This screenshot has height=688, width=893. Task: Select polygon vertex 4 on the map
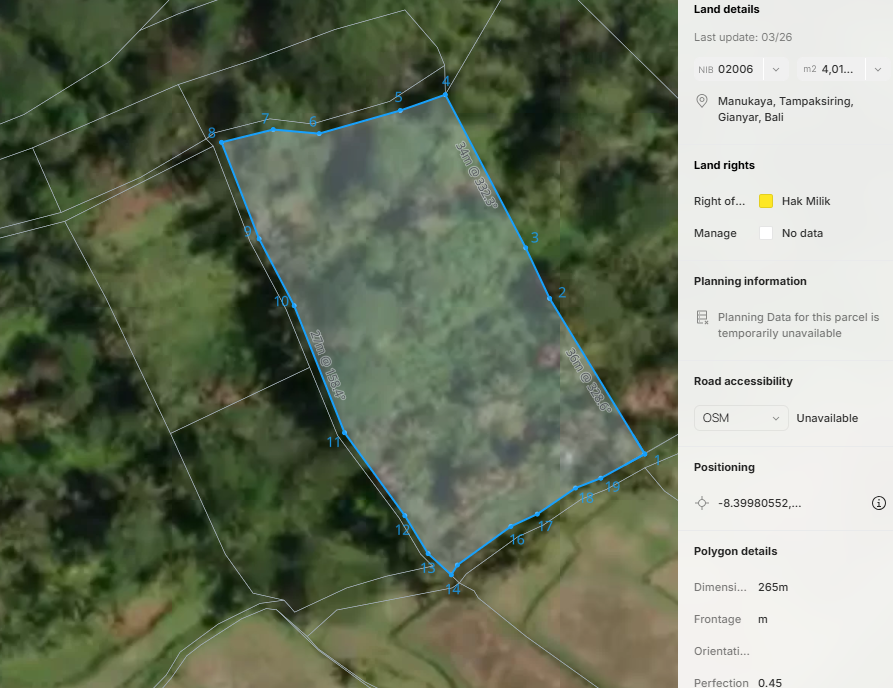445,95
